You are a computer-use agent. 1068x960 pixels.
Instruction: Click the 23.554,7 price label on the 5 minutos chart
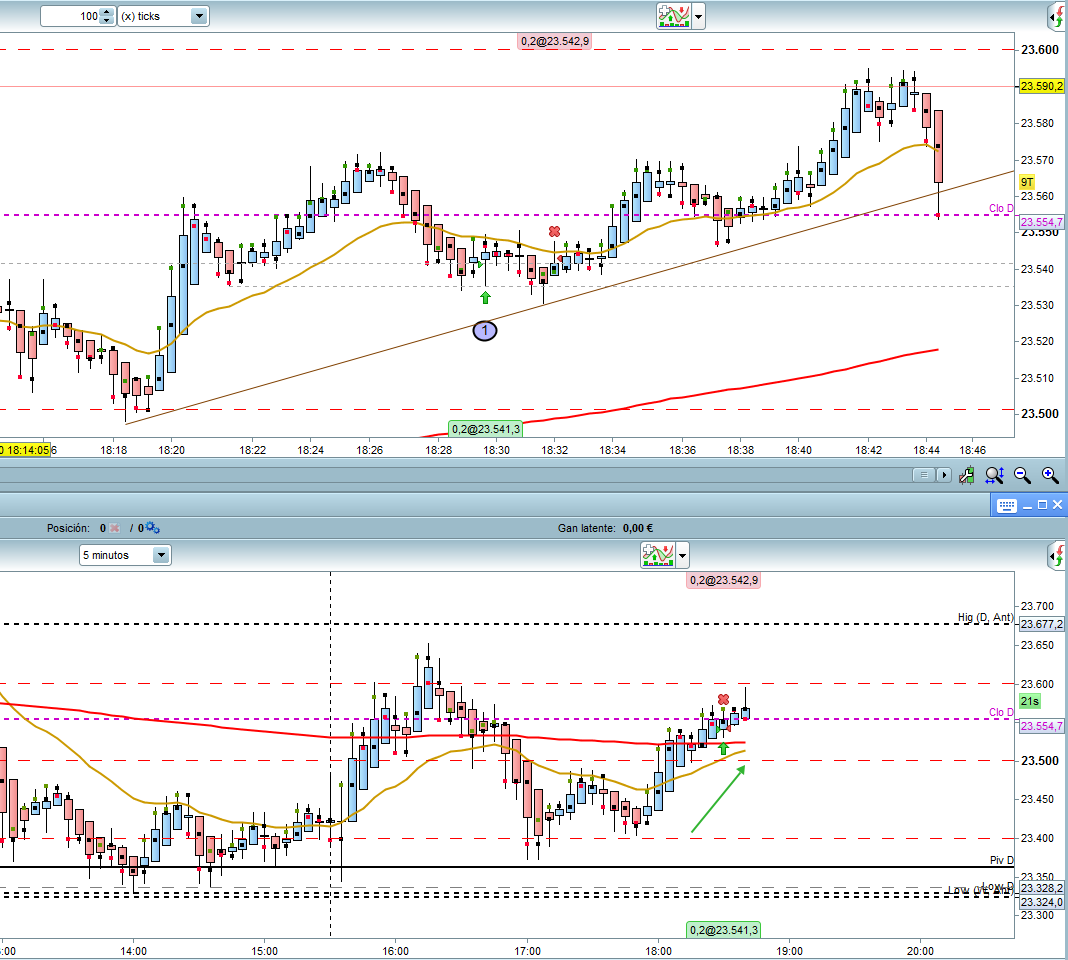(x=1041, y=726)
